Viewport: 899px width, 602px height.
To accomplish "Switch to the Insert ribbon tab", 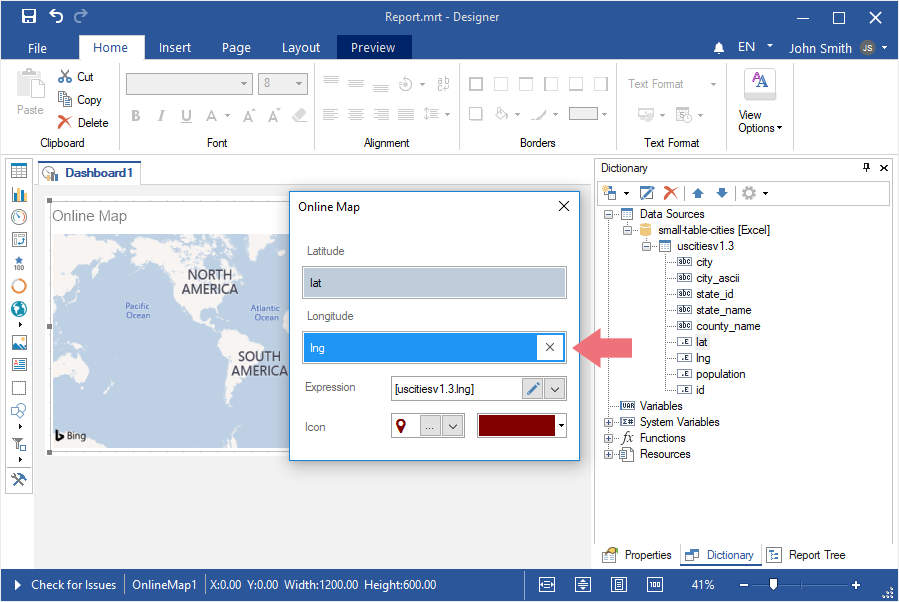I will tap(175, 48).
